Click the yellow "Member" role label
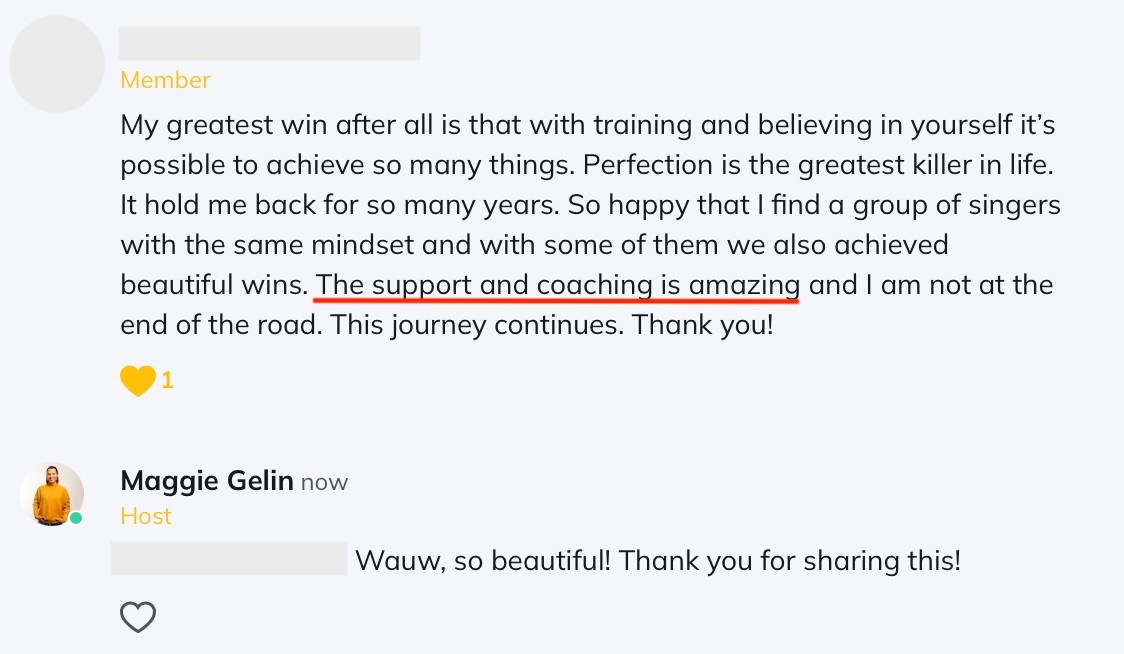This screenshot has height=654, width=1124. [x=165, y=80]
